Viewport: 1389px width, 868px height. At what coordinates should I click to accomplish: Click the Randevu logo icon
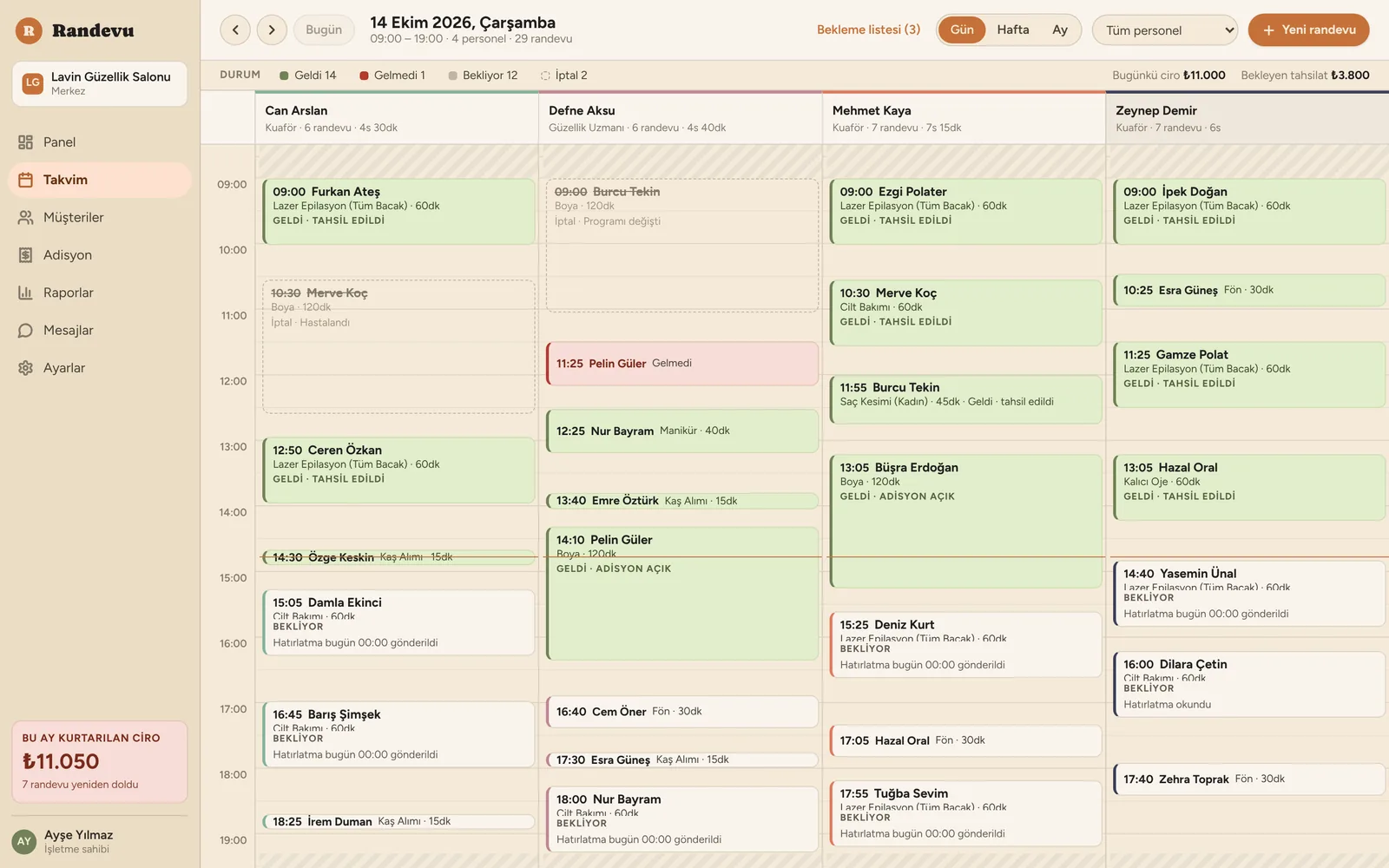pos(29,30)
